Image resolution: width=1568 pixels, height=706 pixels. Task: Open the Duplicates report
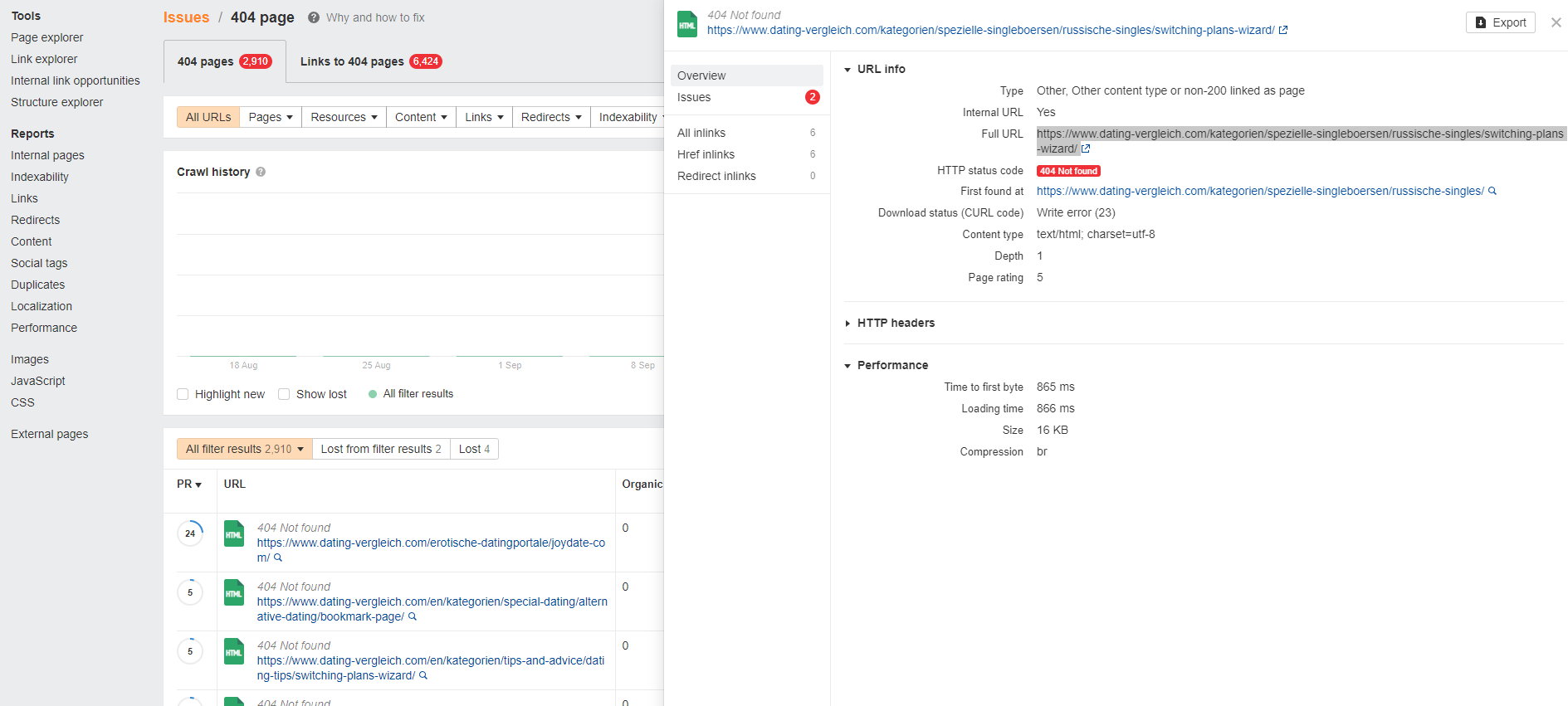[37, 285]
